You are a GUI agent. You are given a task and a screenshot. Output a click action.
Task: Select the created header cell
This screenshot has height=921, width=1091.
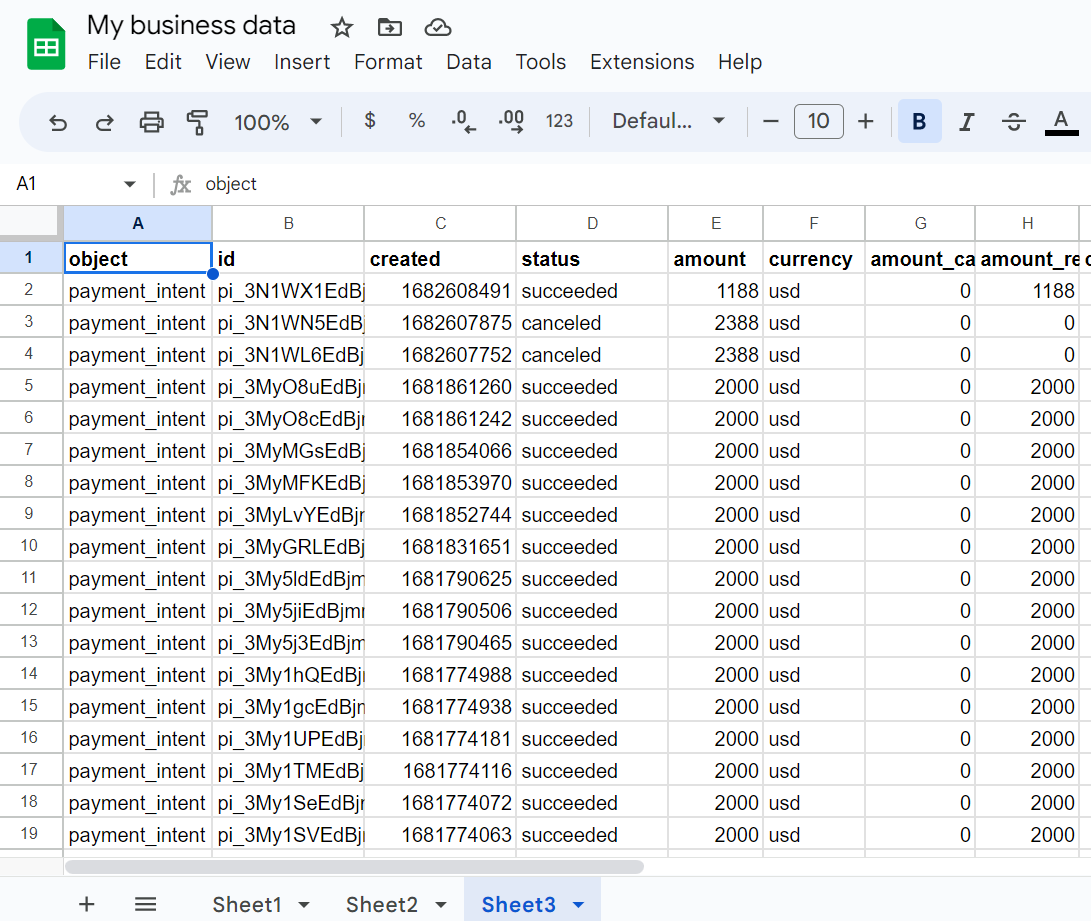point(440,258)
